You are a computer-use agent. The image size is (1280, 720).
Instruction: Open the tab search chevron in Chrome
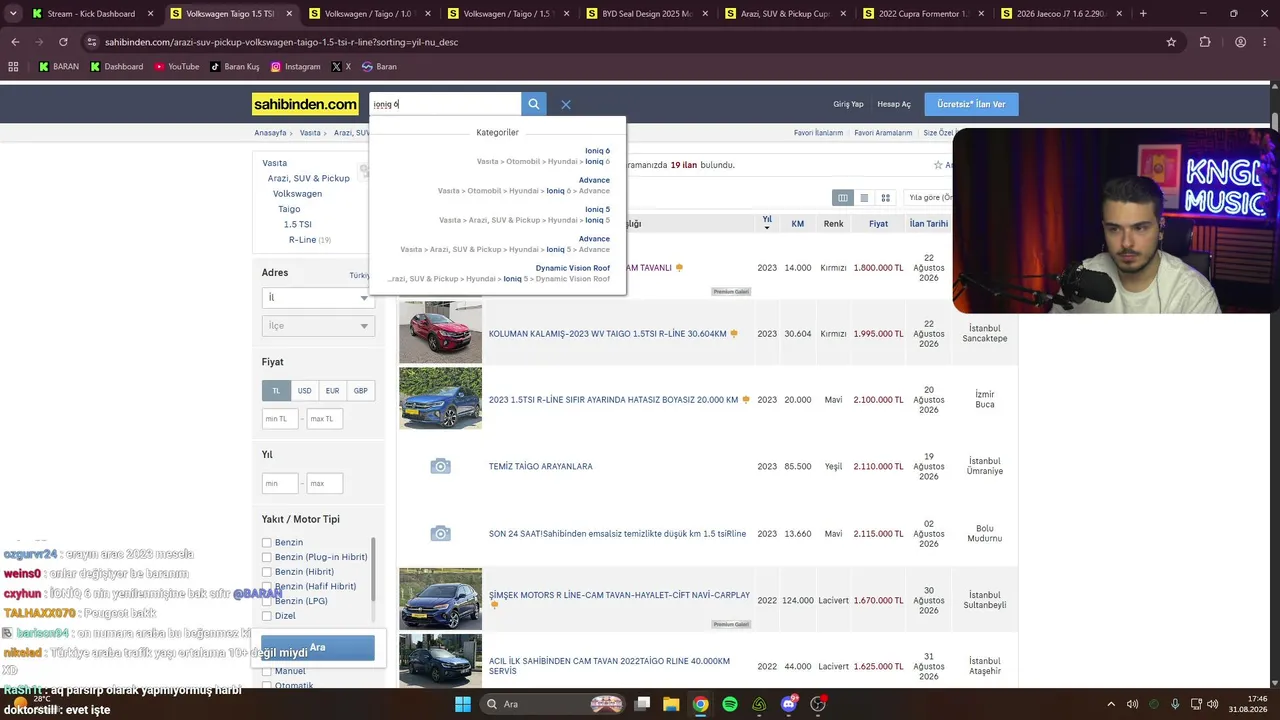pyautogui.click(x=13, y=14)
